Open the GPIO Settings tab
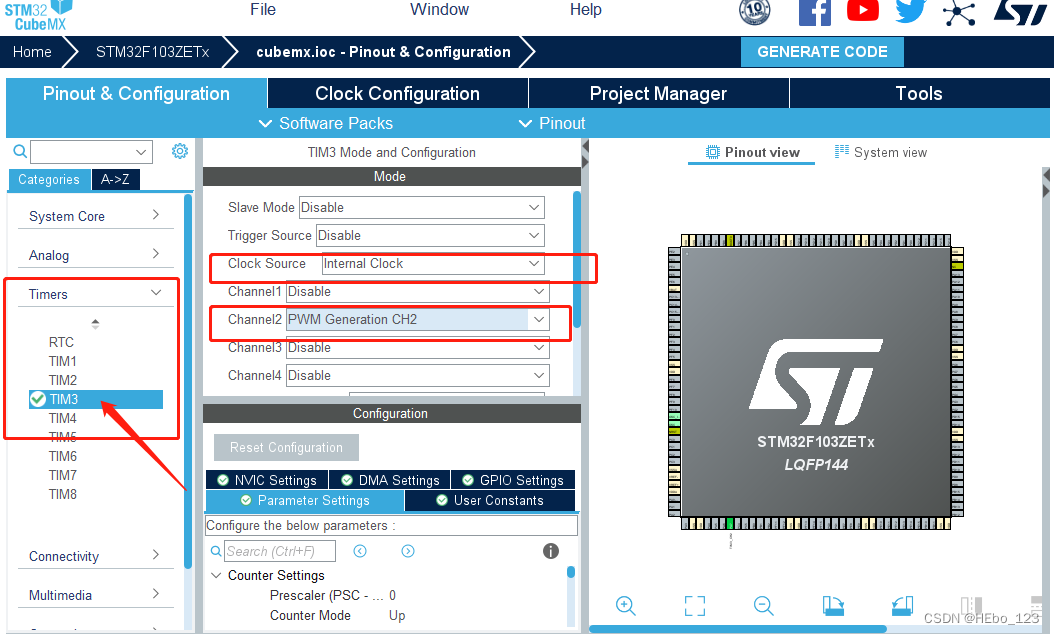The image size is (1054, 634). 513,480
